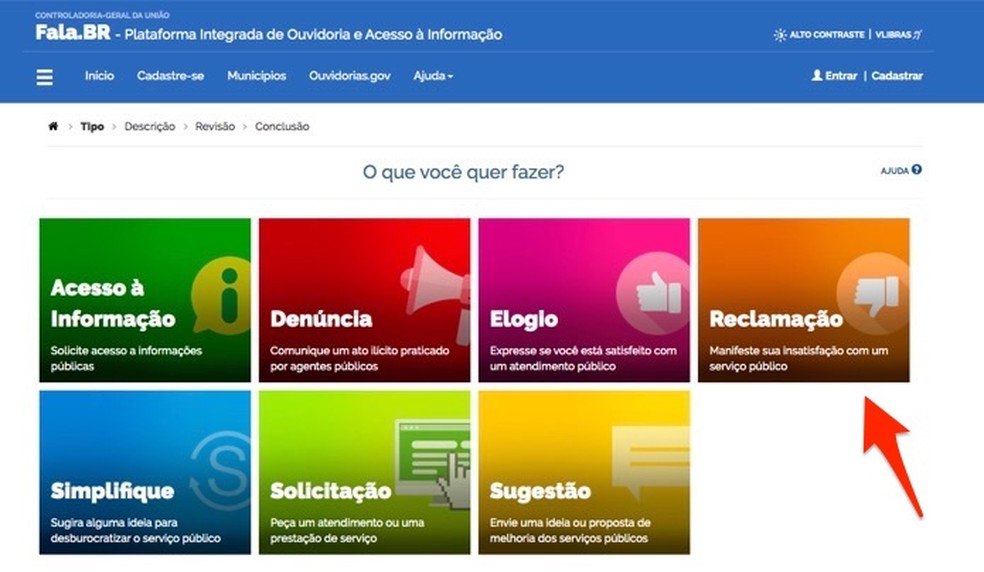Click 'O que você quer fazer?' heading
984x572 pixels.
pyautogui.click(x=463, y=172)
